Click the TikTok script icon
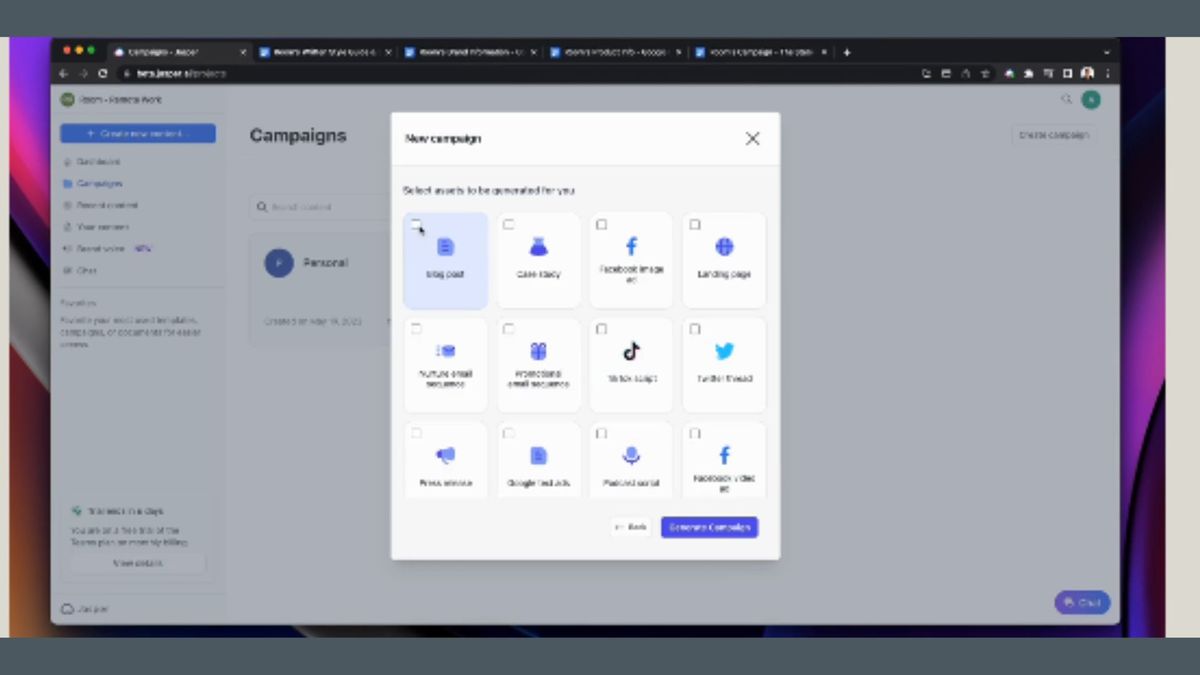 [x=631, y=351]
